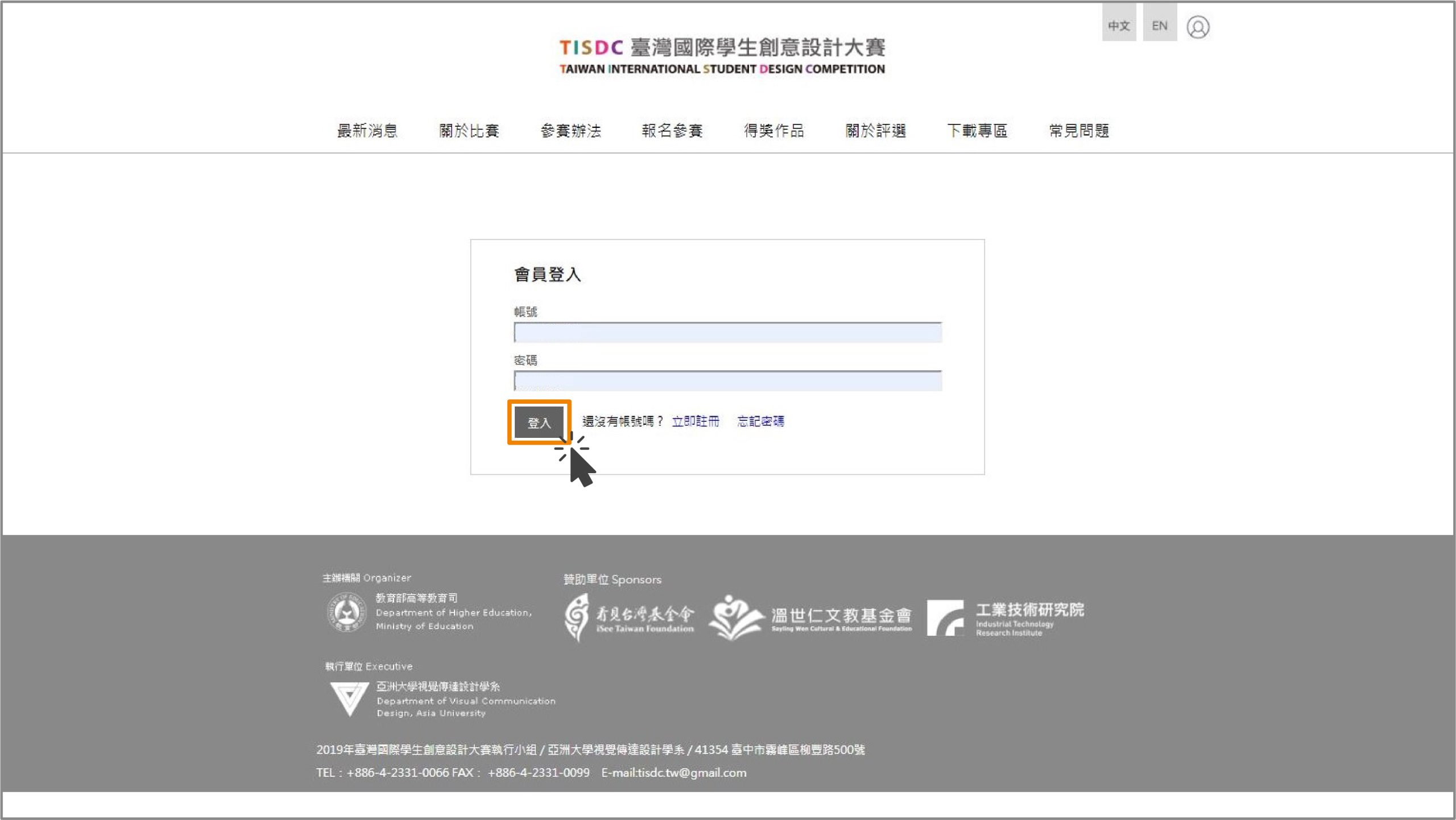Click the 立即註冊 register link
The height and width of the screenshot is (820, 1456).
pos(695,421)
